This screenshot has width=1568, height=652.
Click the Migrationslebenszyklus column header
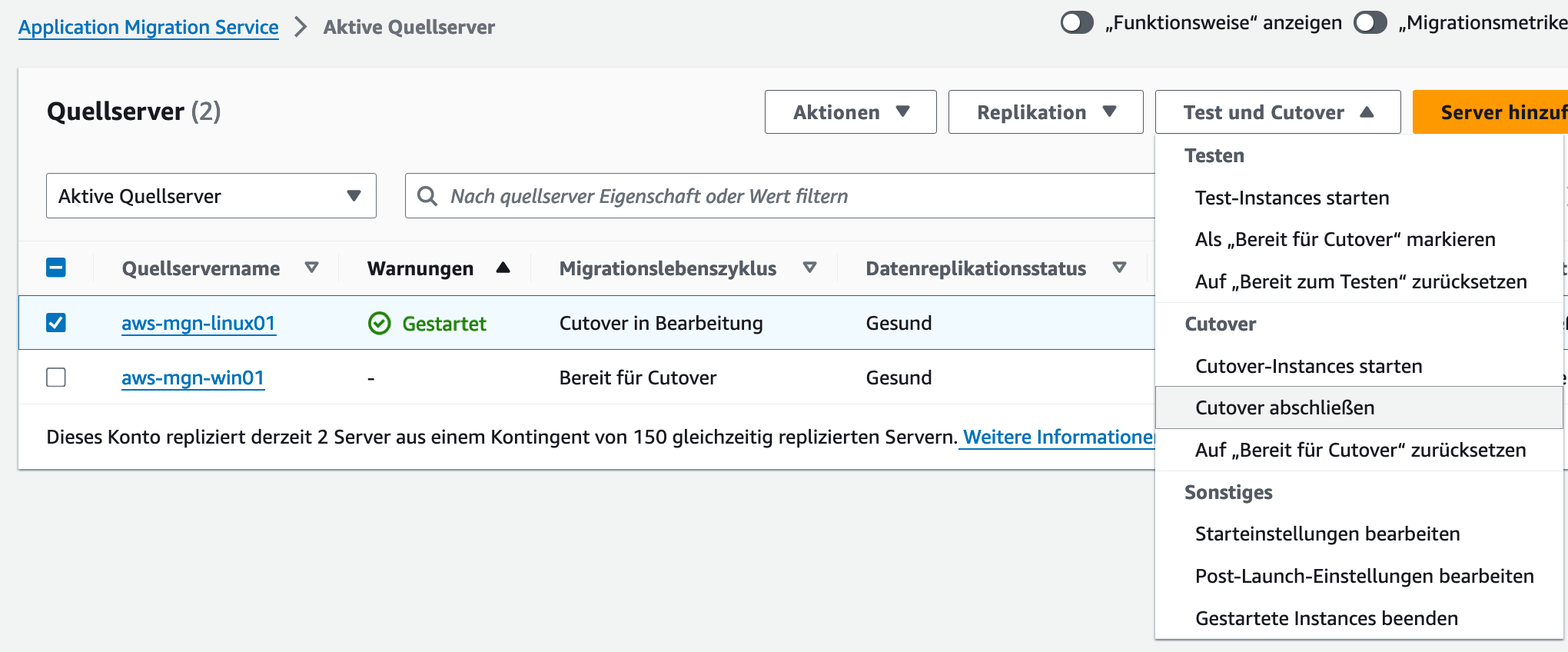pyautogui.click(x=668, y=268)
